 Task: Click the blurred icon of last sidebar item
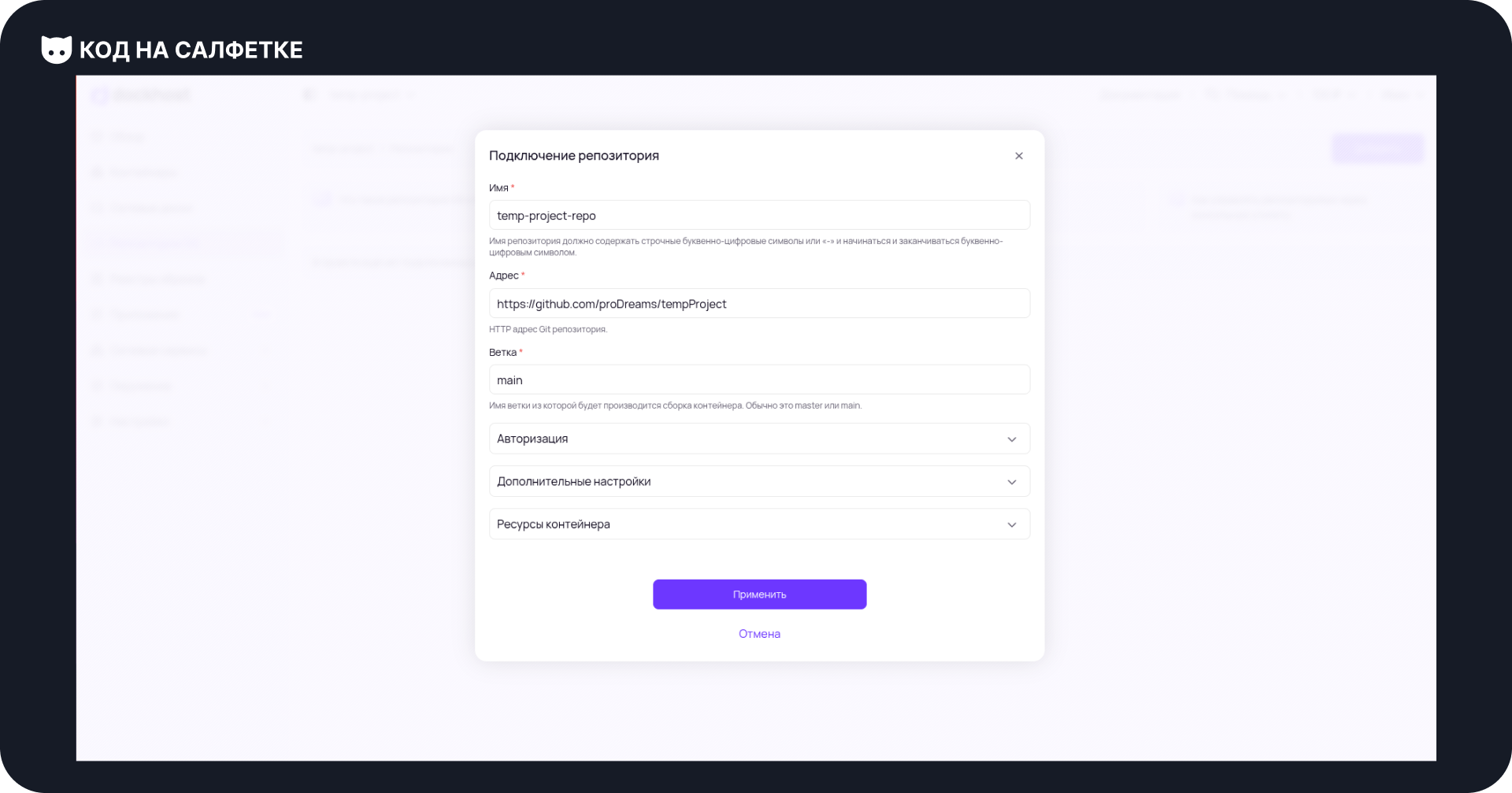tap(98, 421)
